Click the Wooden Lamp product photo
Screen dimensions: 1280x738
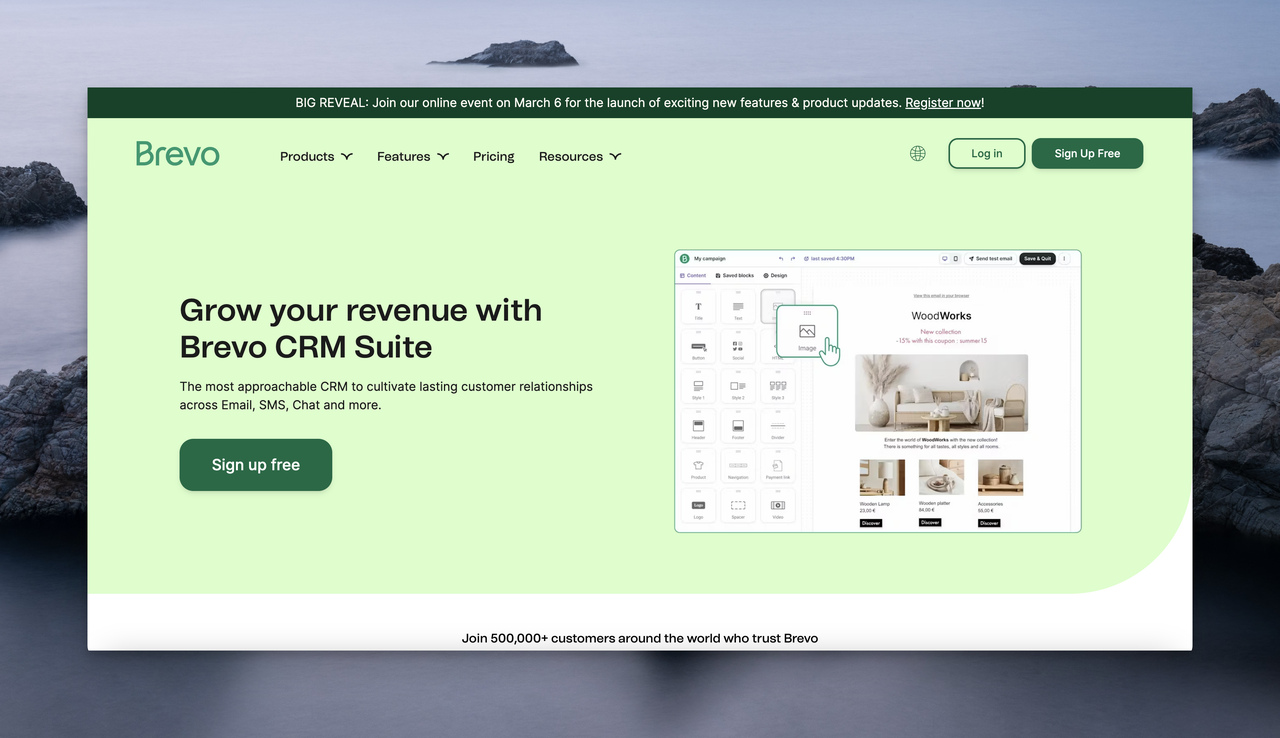(x=882, y=477)
